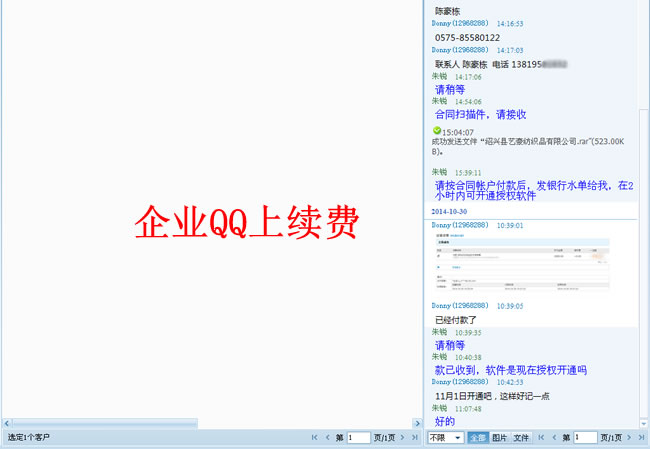Go to last page in chat history pager
Viewport: 650px width, 449px height.
pos(642,437)
